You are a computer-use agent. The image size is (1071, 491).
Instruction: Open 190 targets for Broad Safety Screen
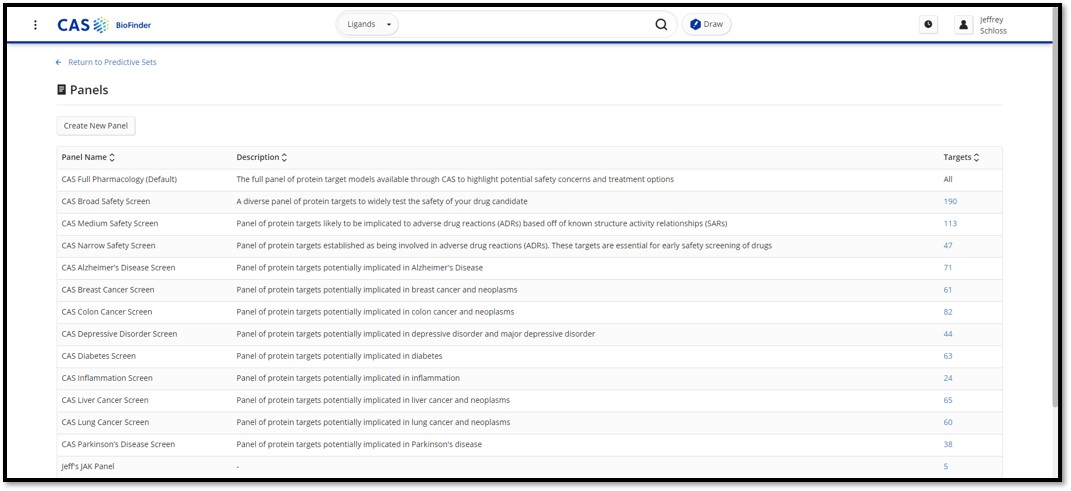[x=950, y=201]
